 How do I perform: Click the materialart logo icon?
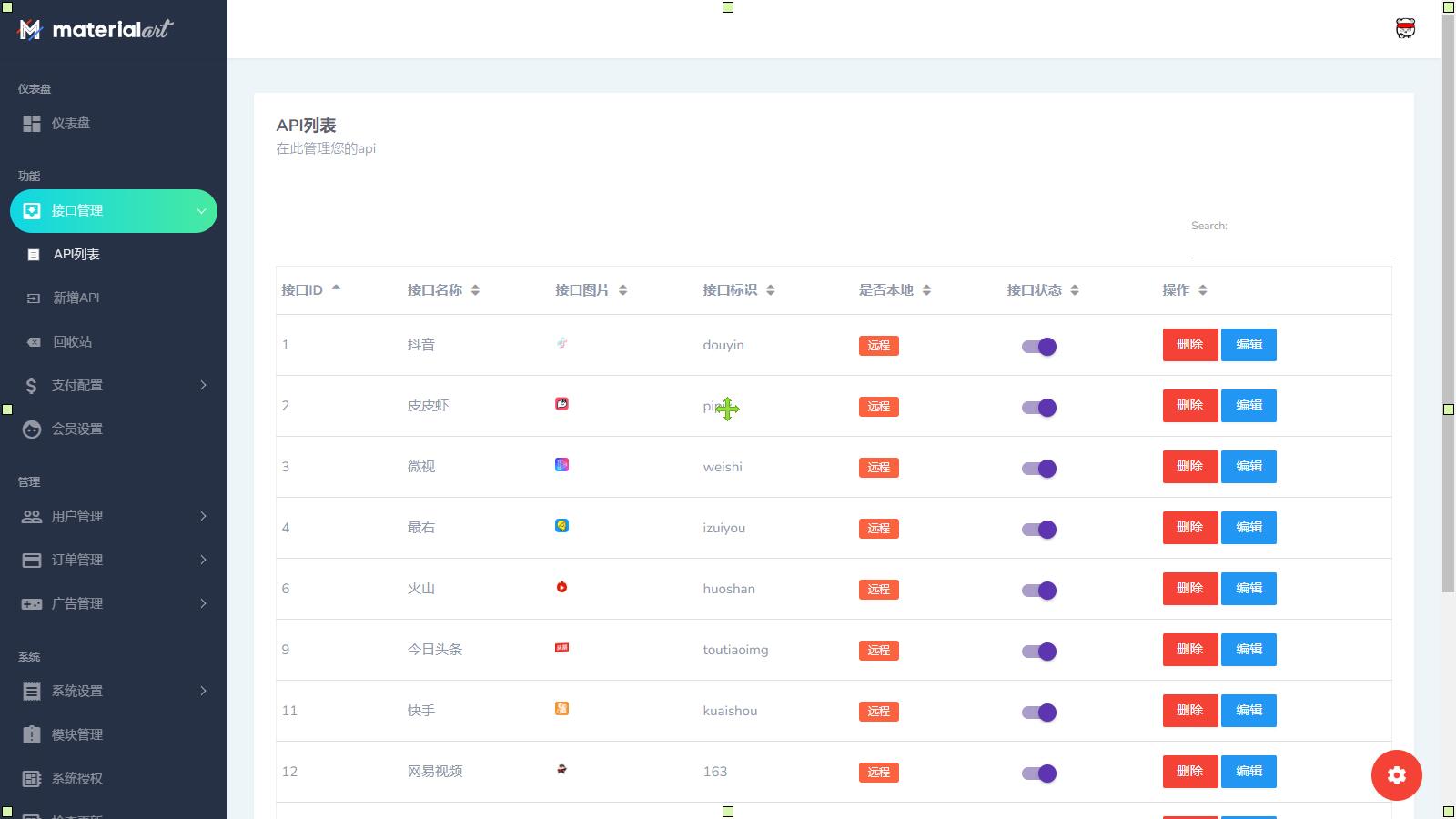(30, 30)
